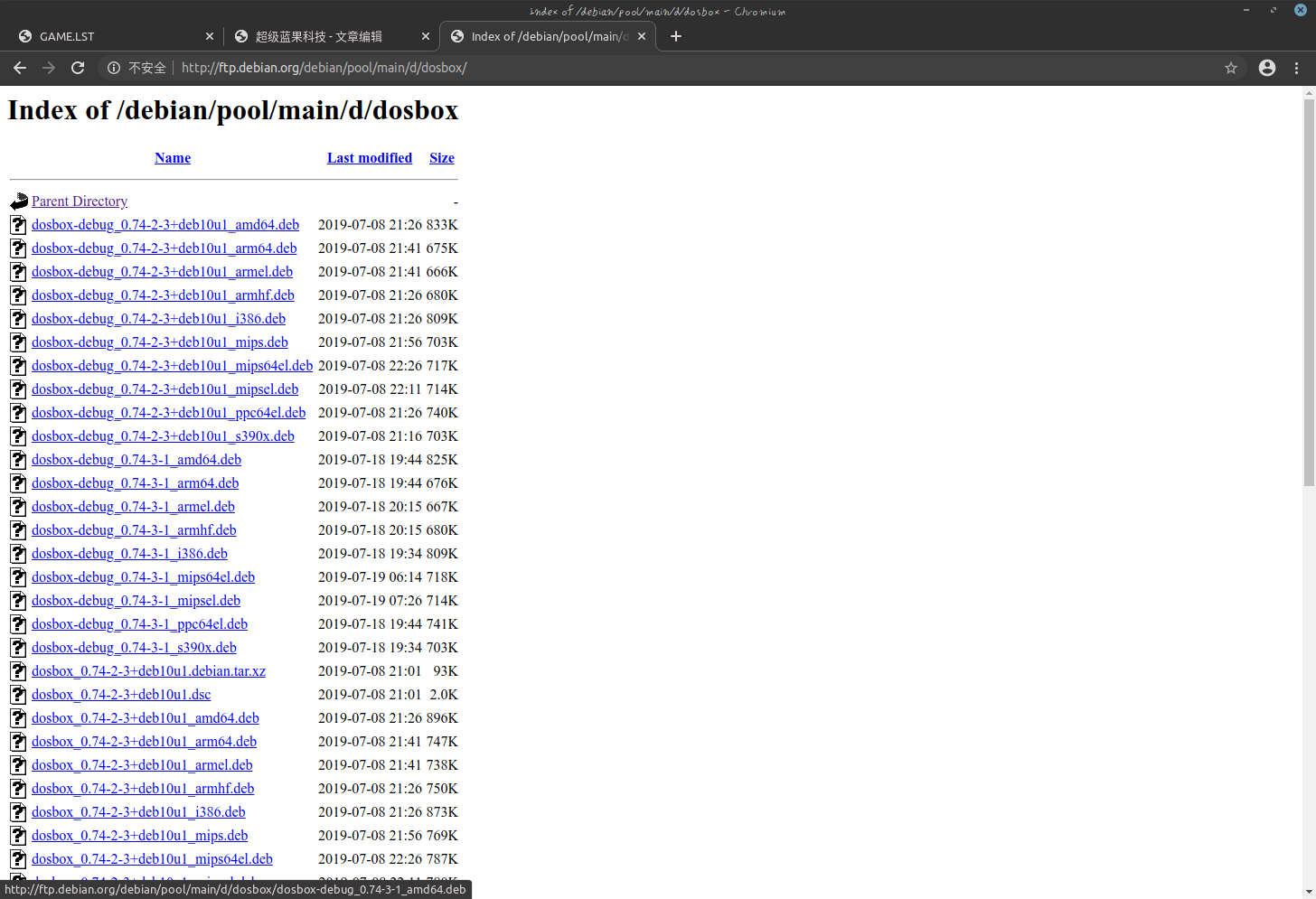Viewport: 1316px width, 899px height.
Task: Open dosbox_0.74-2-3+deb10u1_armhf.deb link
Action: point(143,789)
